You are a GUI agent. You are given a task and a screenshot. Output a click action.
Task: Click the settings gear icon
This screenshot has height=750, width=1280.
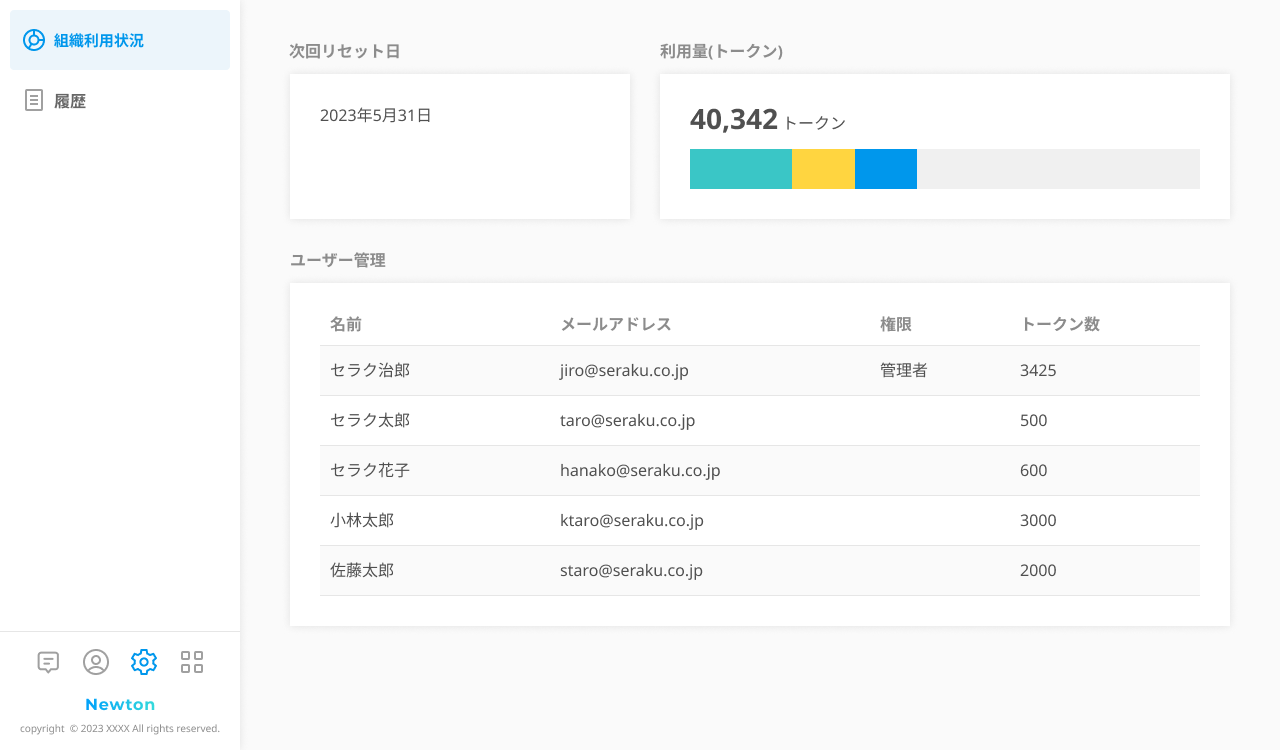click(x=144, y=662)
